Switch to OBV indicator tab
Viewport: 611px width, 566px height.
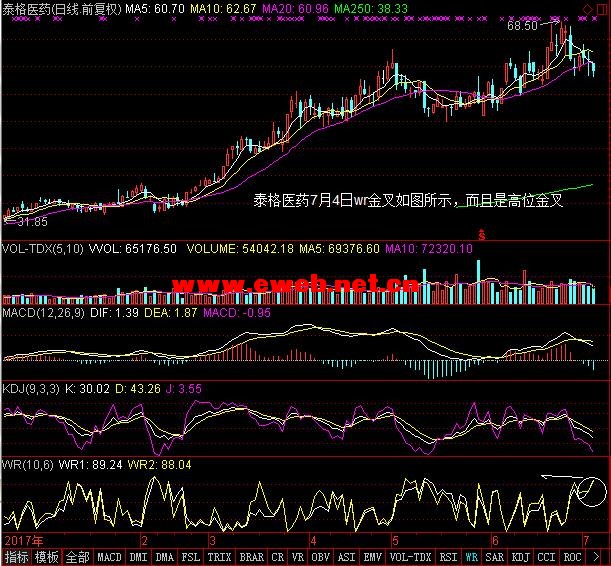[x=320, y=557]
